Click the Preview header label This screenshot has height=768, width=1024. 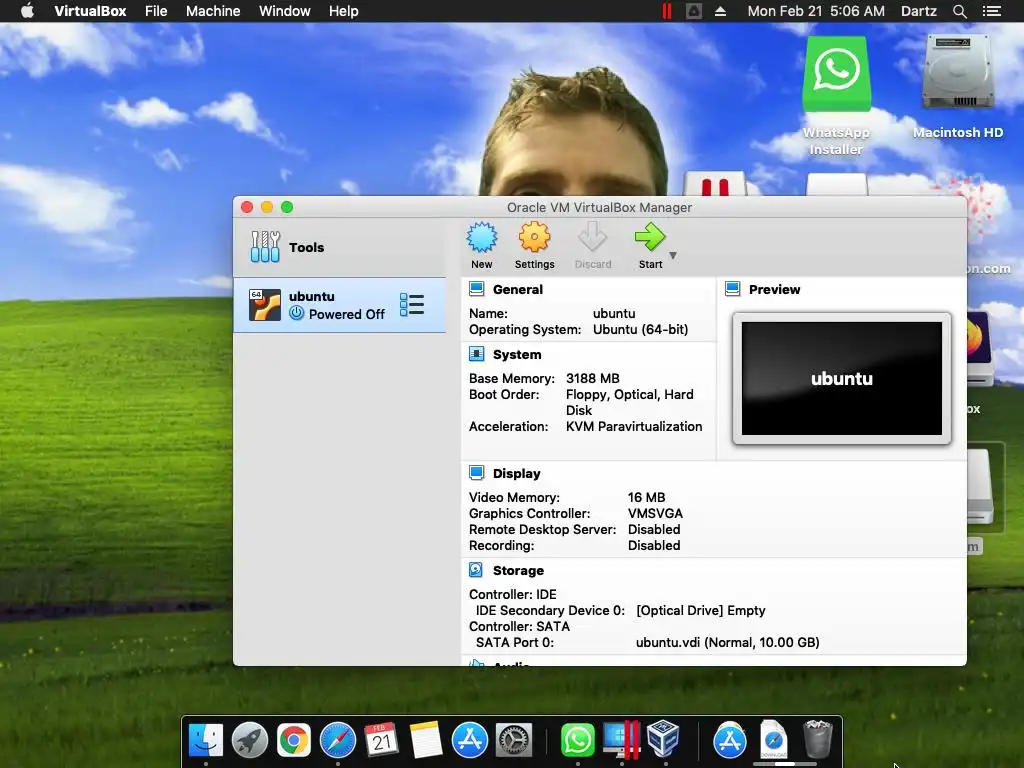click(x=775, y=289)
